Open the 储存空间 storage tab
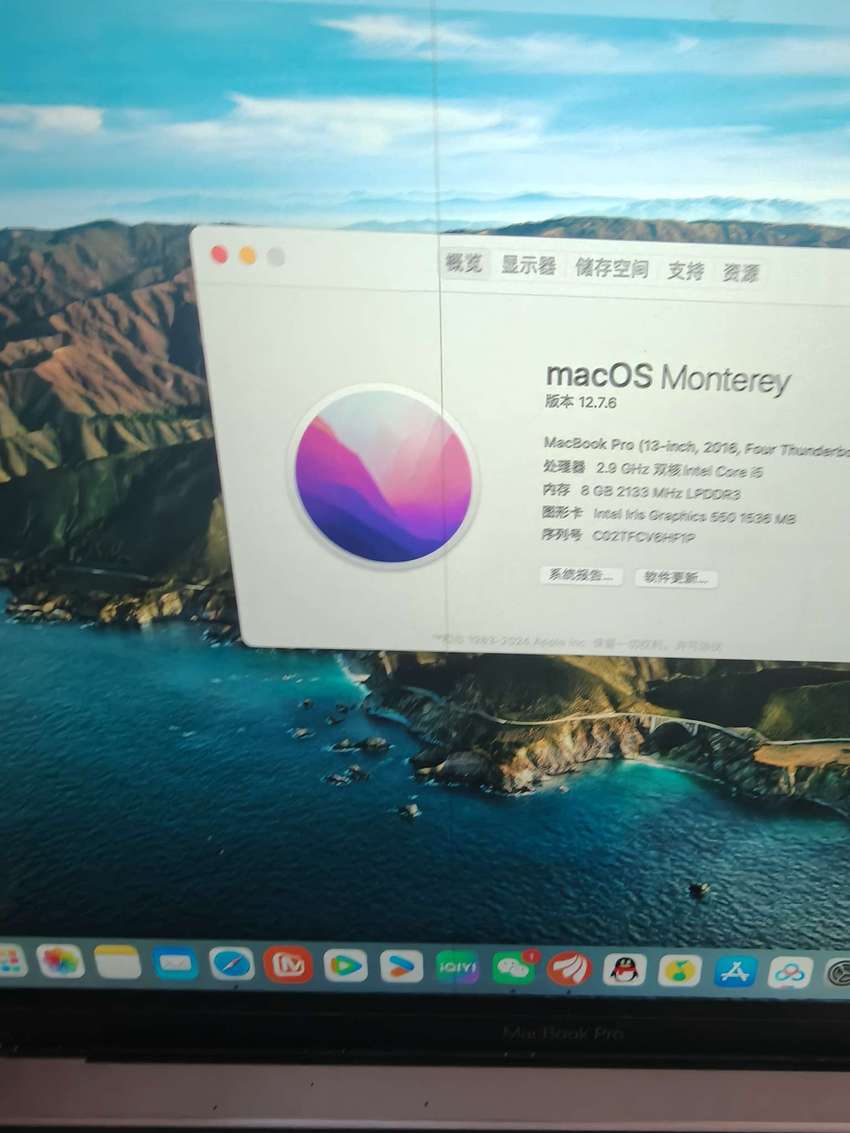Screen dimensions: 850x1133 (x=611, y=269)
